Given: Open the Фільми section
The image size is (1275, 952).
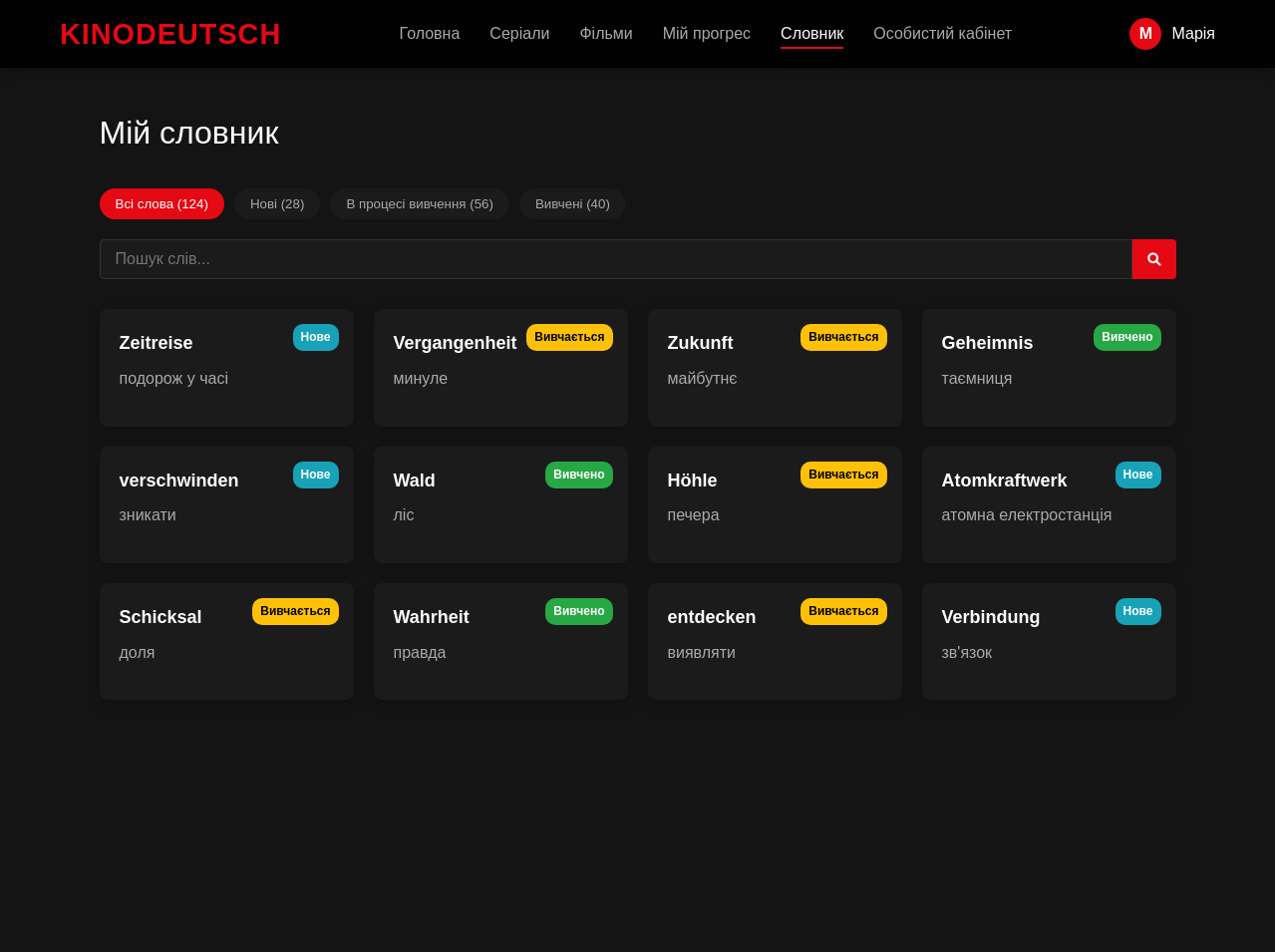Looking at the screenshot, I should click(x=605, y=33).
